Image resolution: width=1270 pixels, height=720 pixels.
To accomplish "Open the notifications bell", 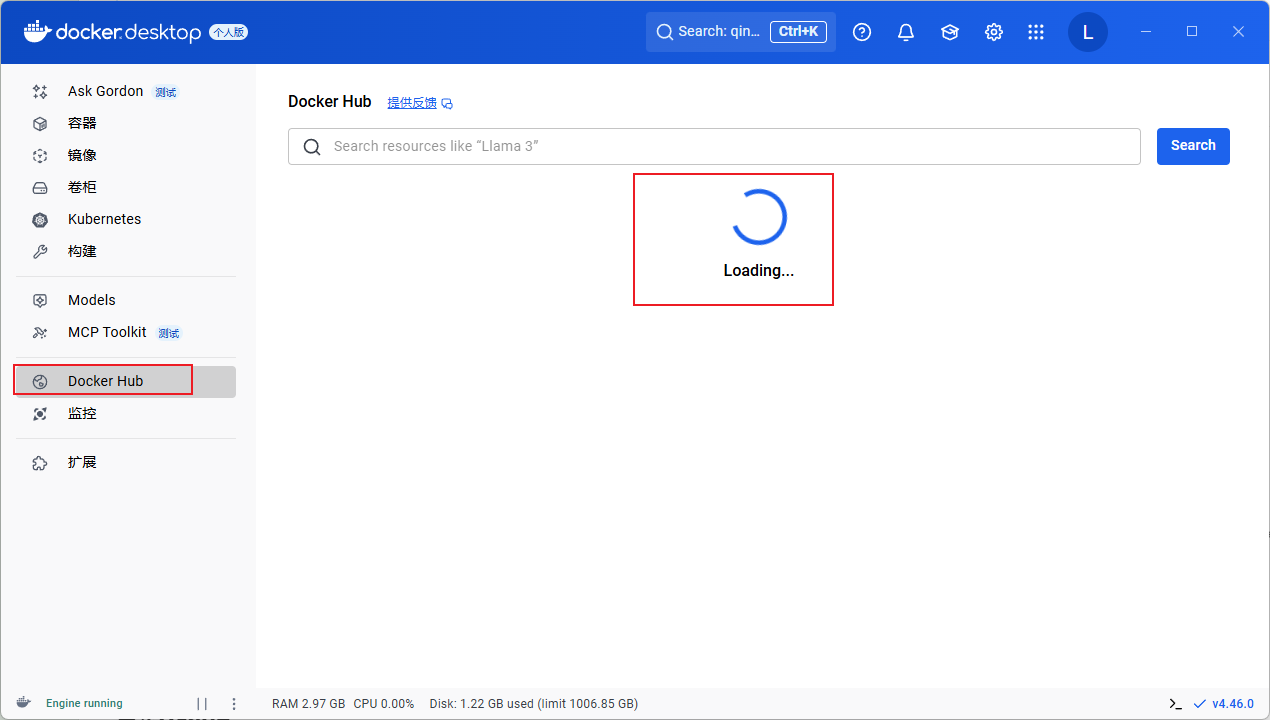I will [906, 32].
